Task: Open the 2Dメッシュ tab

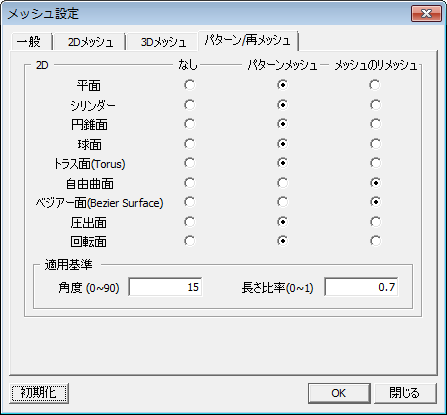Action: [90, 42]
